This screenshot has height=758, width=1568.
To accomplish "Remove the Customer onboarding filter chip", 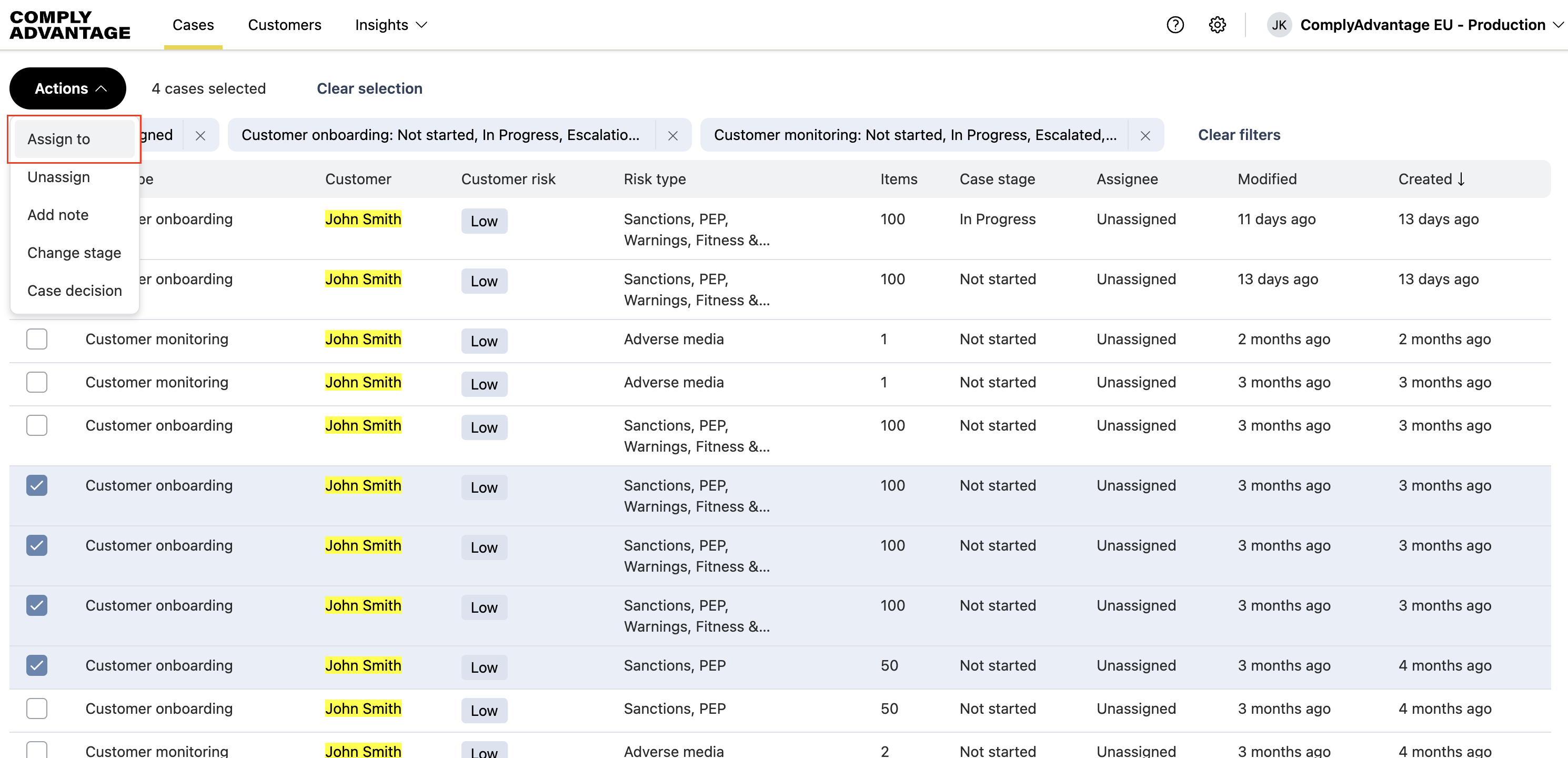I will [x=672, y=135].
